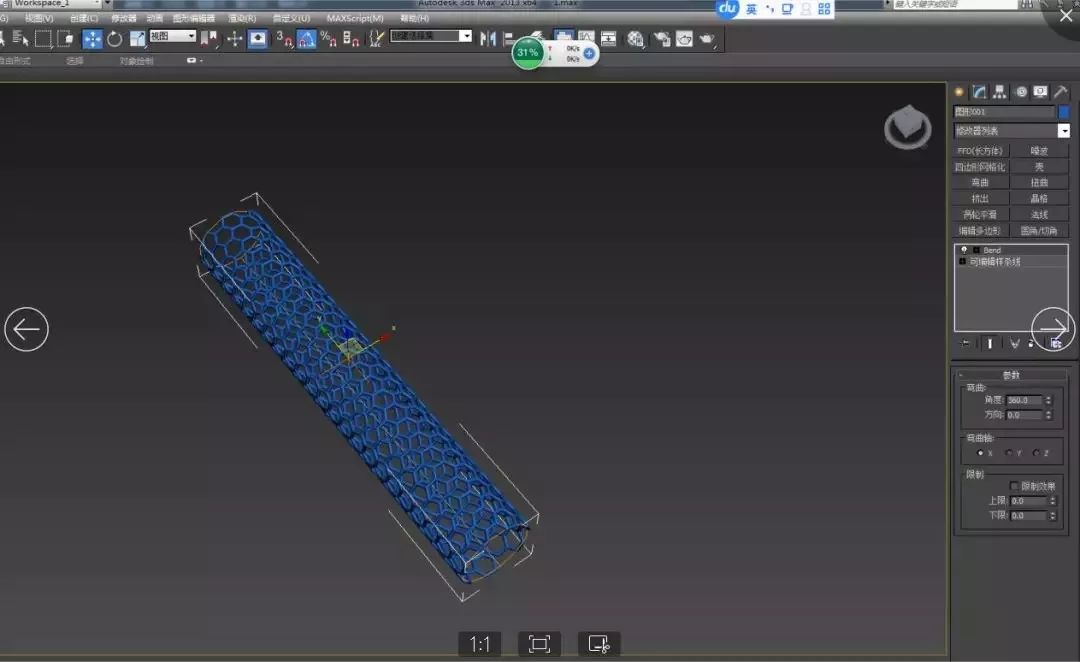Open the Modify command panel tab

point(979,92)
